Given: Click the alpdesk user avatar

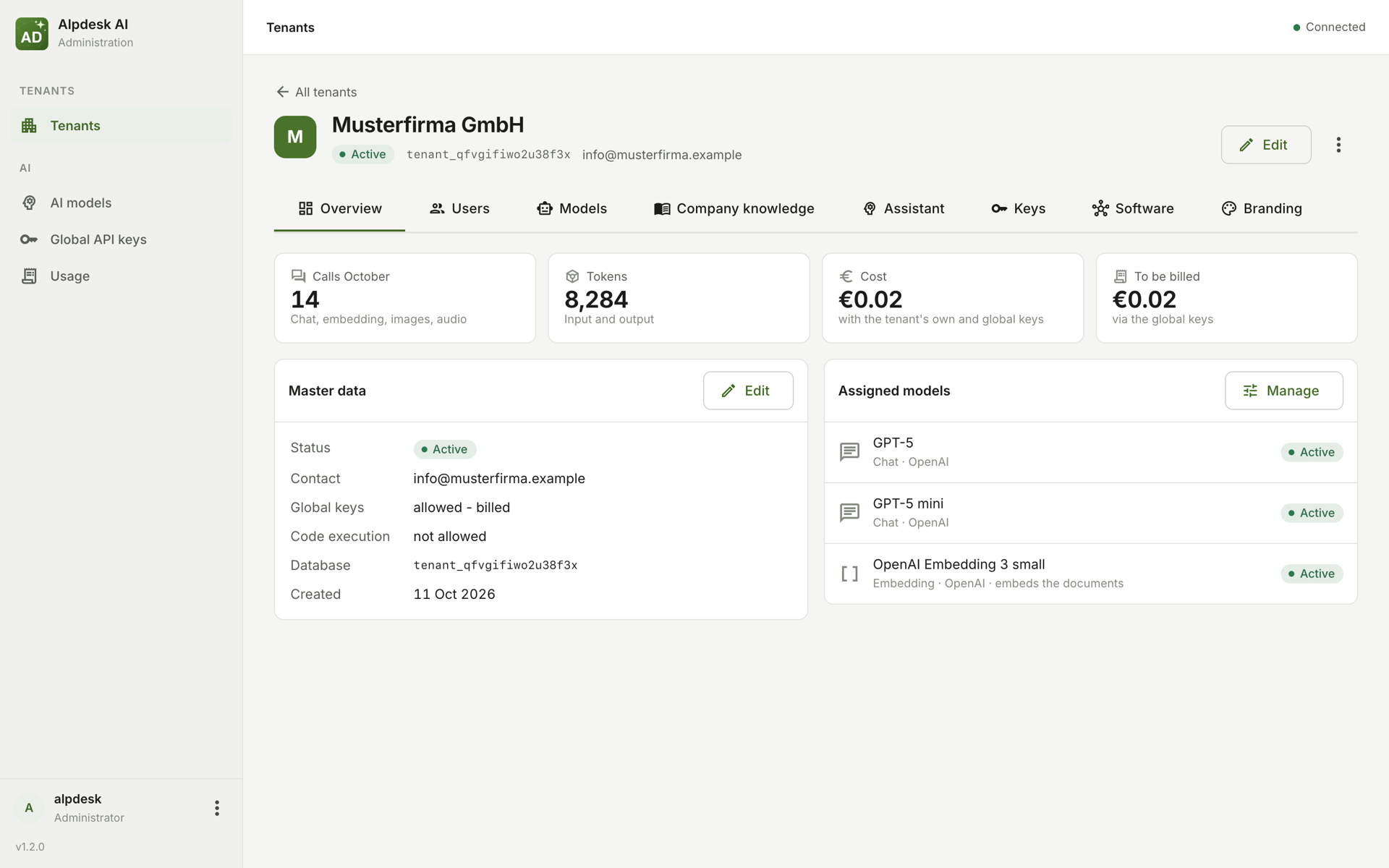Looking at the screenshot, I should coord(29,808).
